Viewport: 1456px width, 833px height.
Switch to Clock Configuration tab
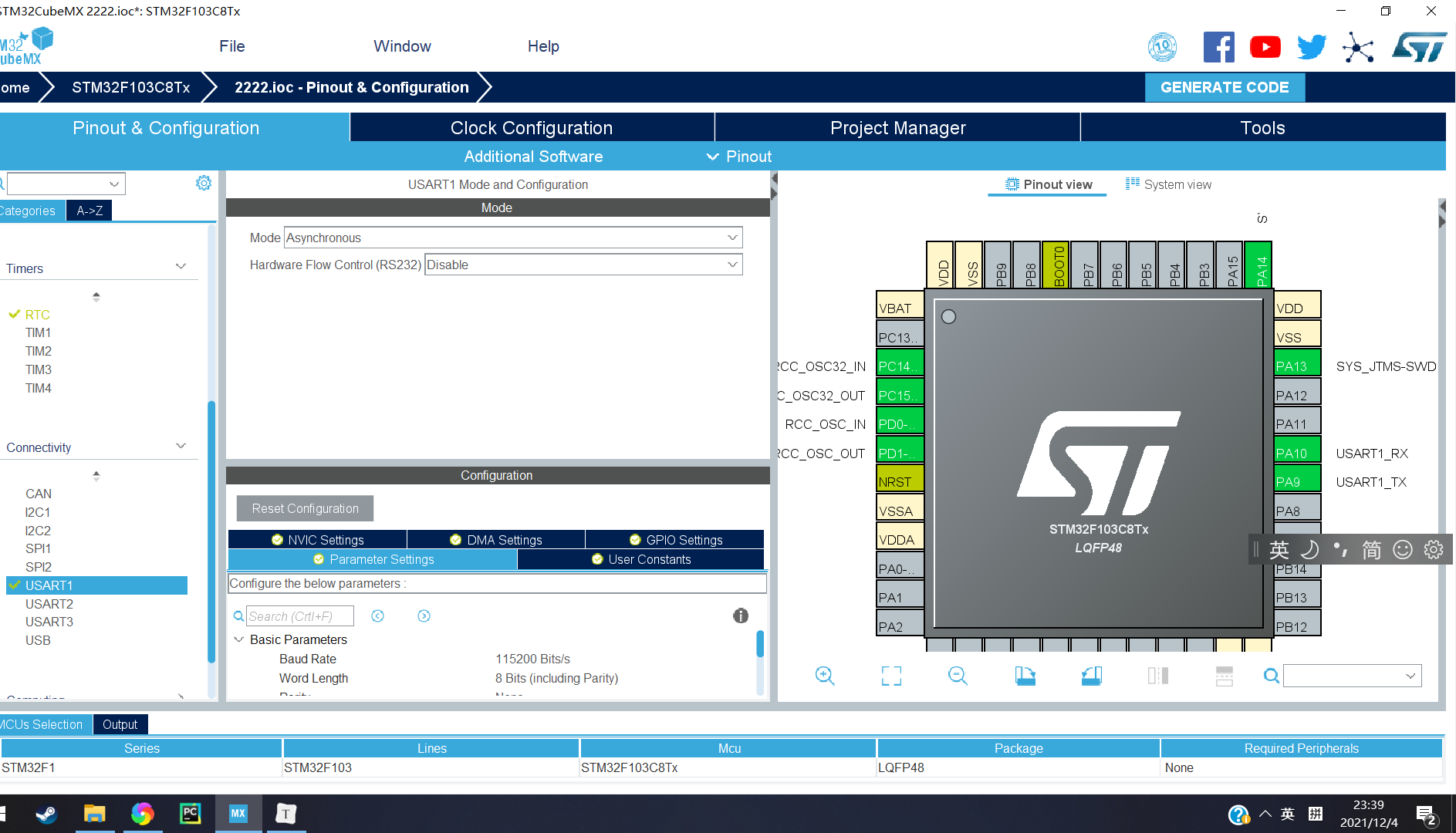pyautogui.click(x=532, y=127)
